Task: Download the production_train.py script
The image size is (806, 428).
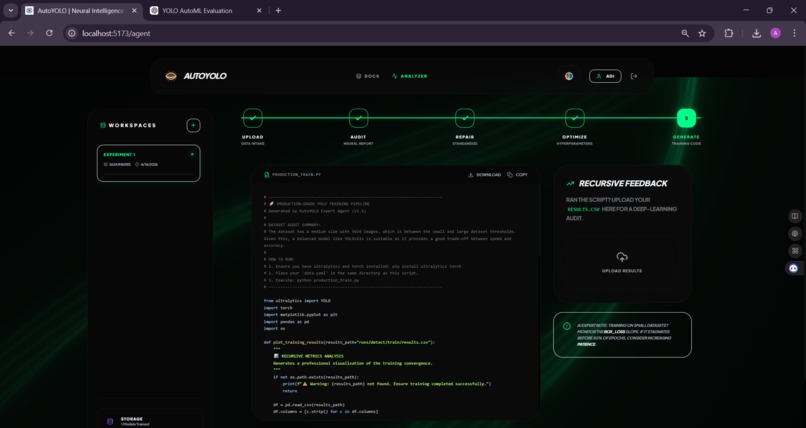Action: pyautogui.click(x=484, y=175)
